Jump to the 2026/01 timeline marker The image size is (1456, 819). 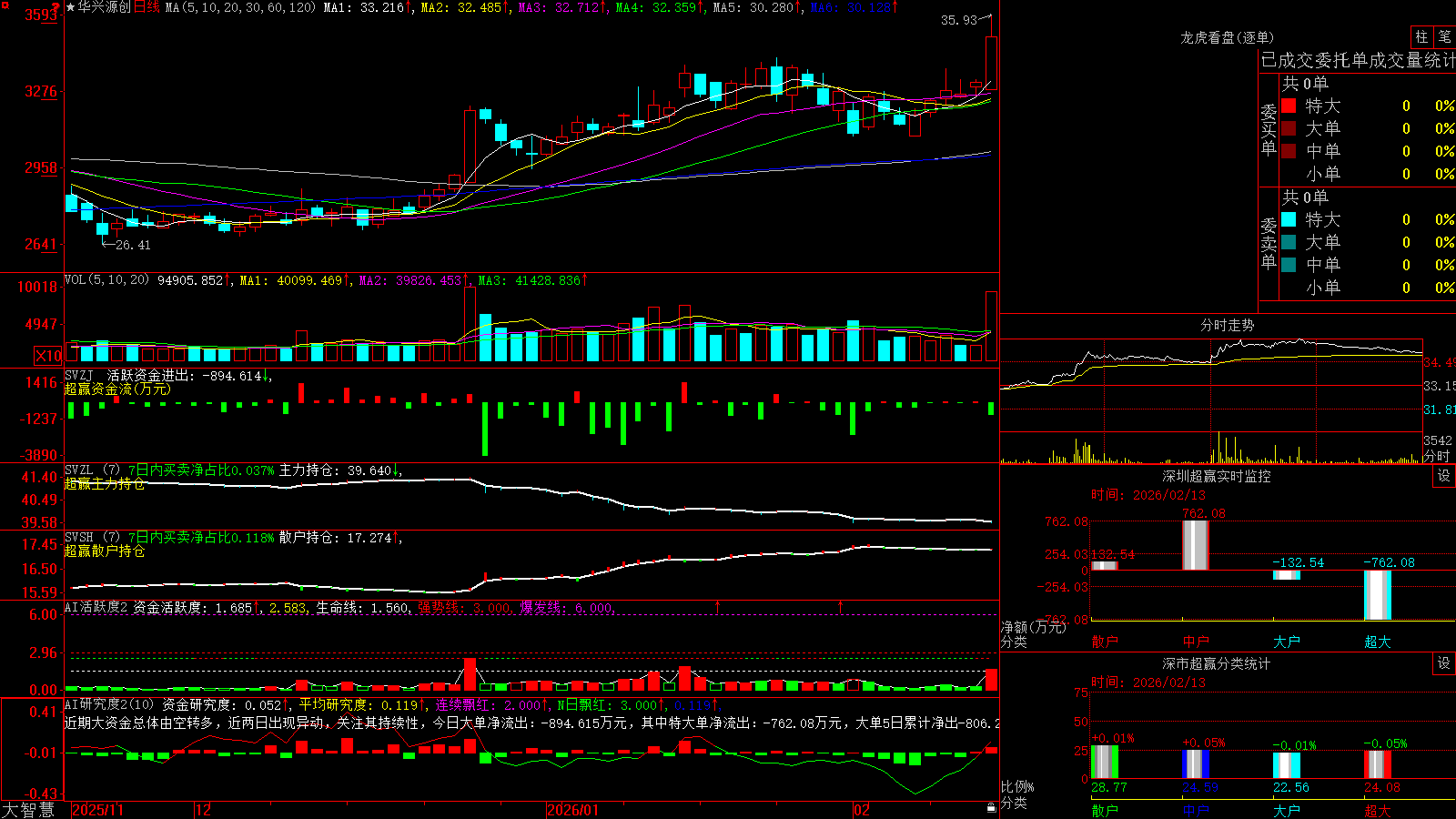pos(572,810)
